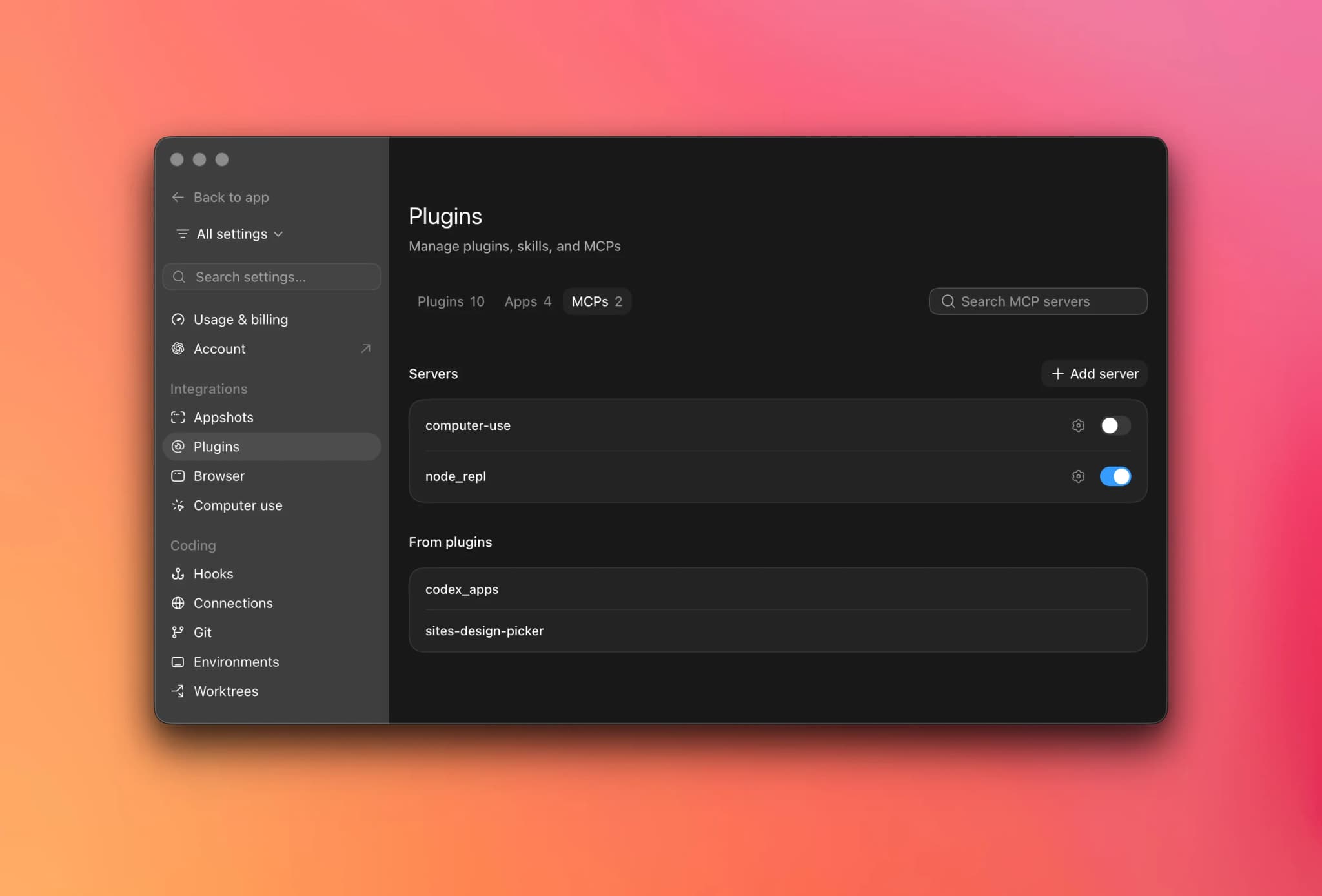
Task: Switch to the Apps 4 tab
Action: click(x=528, y=301)
